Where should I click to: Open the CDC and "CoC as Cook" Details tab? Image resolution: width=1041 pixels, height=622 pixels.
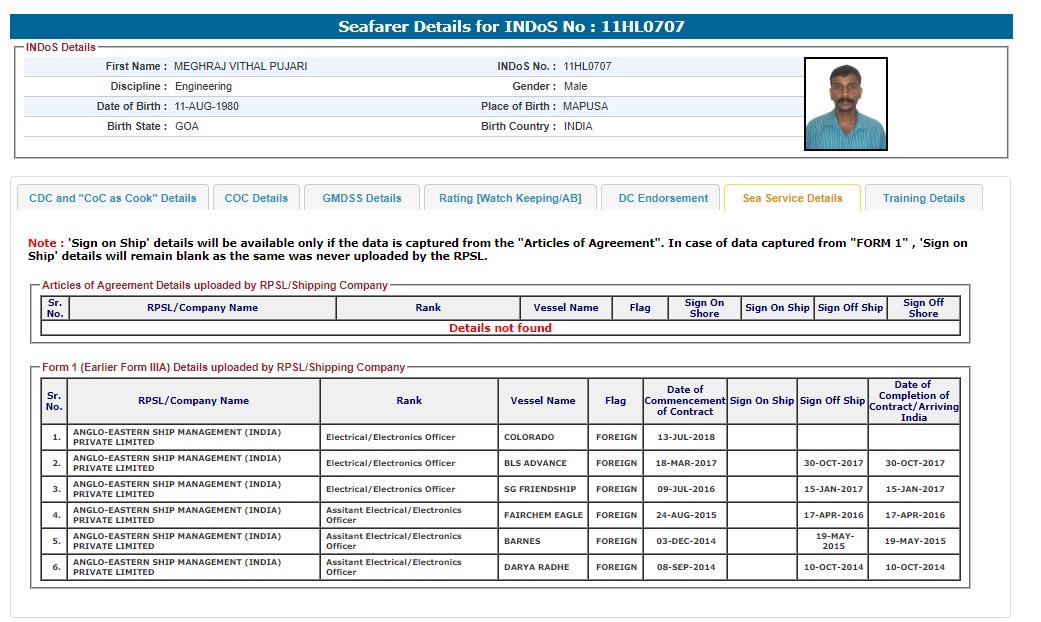pyautogui.click(x=113, y=198)
